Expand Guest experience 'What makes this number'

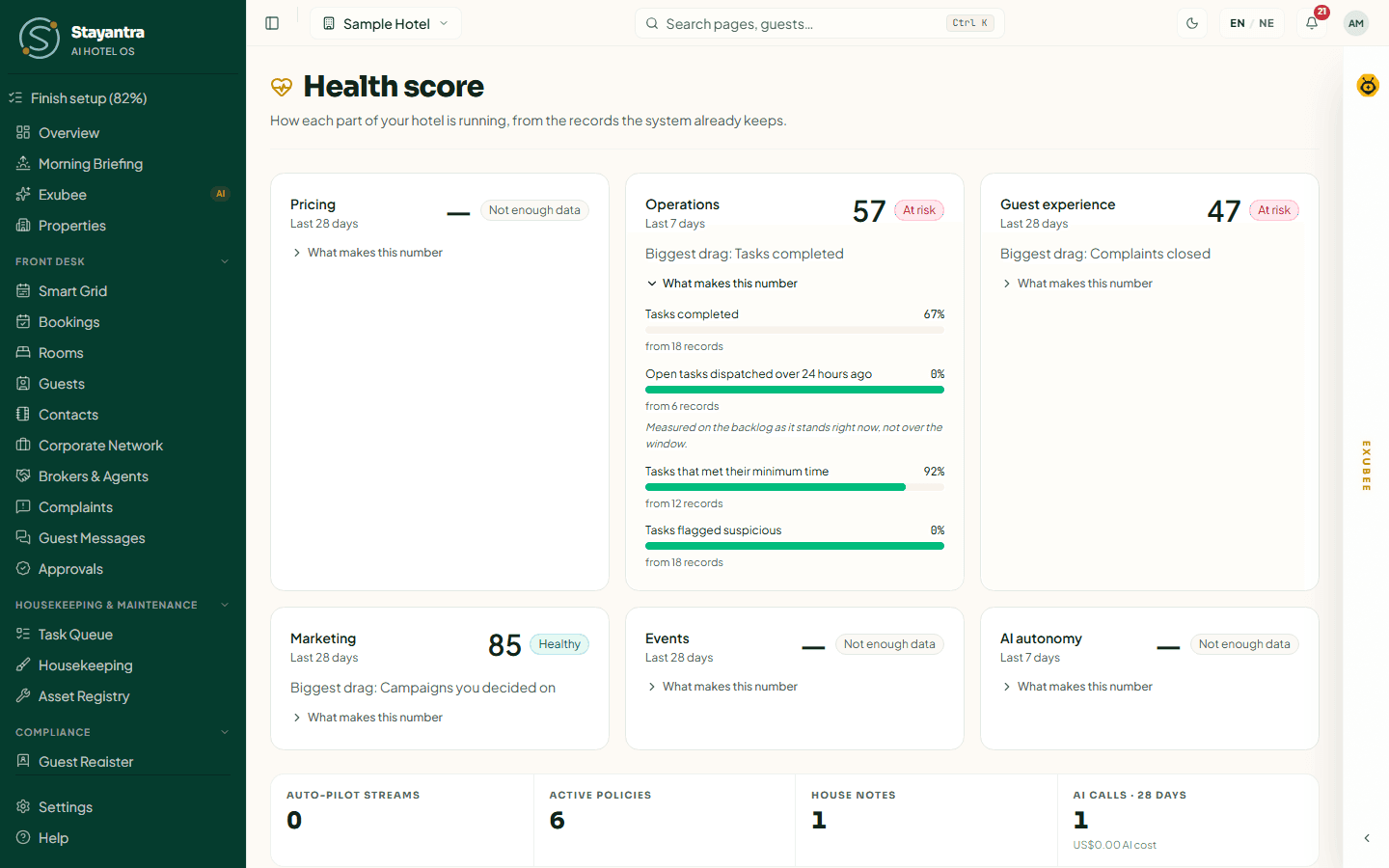click(x=1076, y=284)
